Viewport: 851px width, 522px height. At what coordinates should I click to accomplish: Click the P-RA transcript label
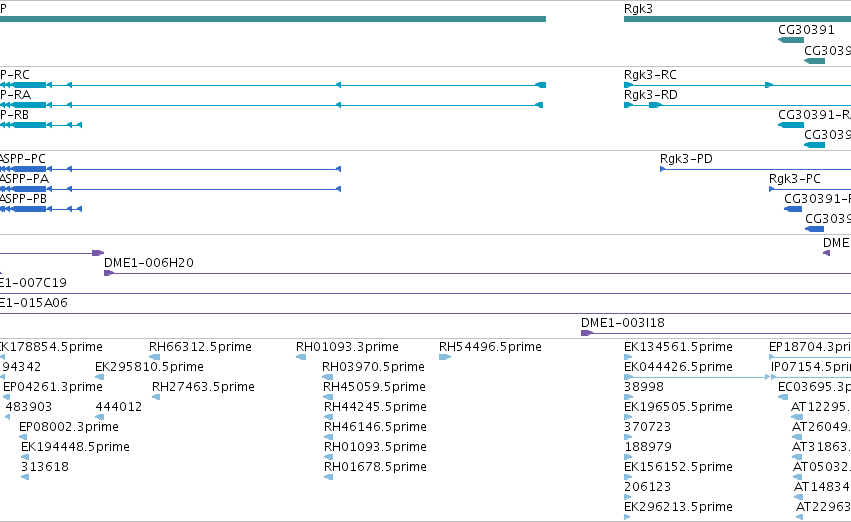click(15, 95)
